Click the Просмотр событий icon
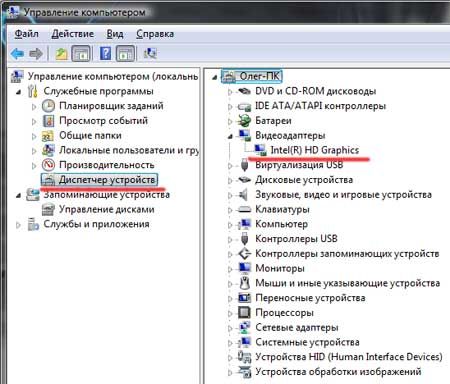450x384 pixels. coord(48,121)
